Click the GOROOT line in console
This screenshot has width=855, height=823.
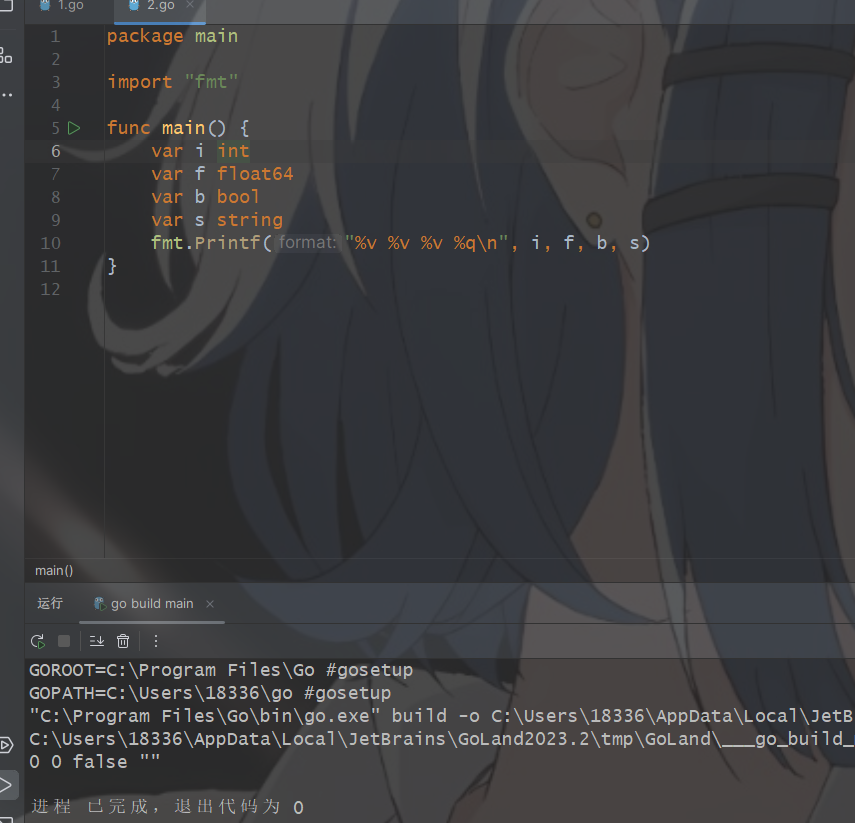221,670
